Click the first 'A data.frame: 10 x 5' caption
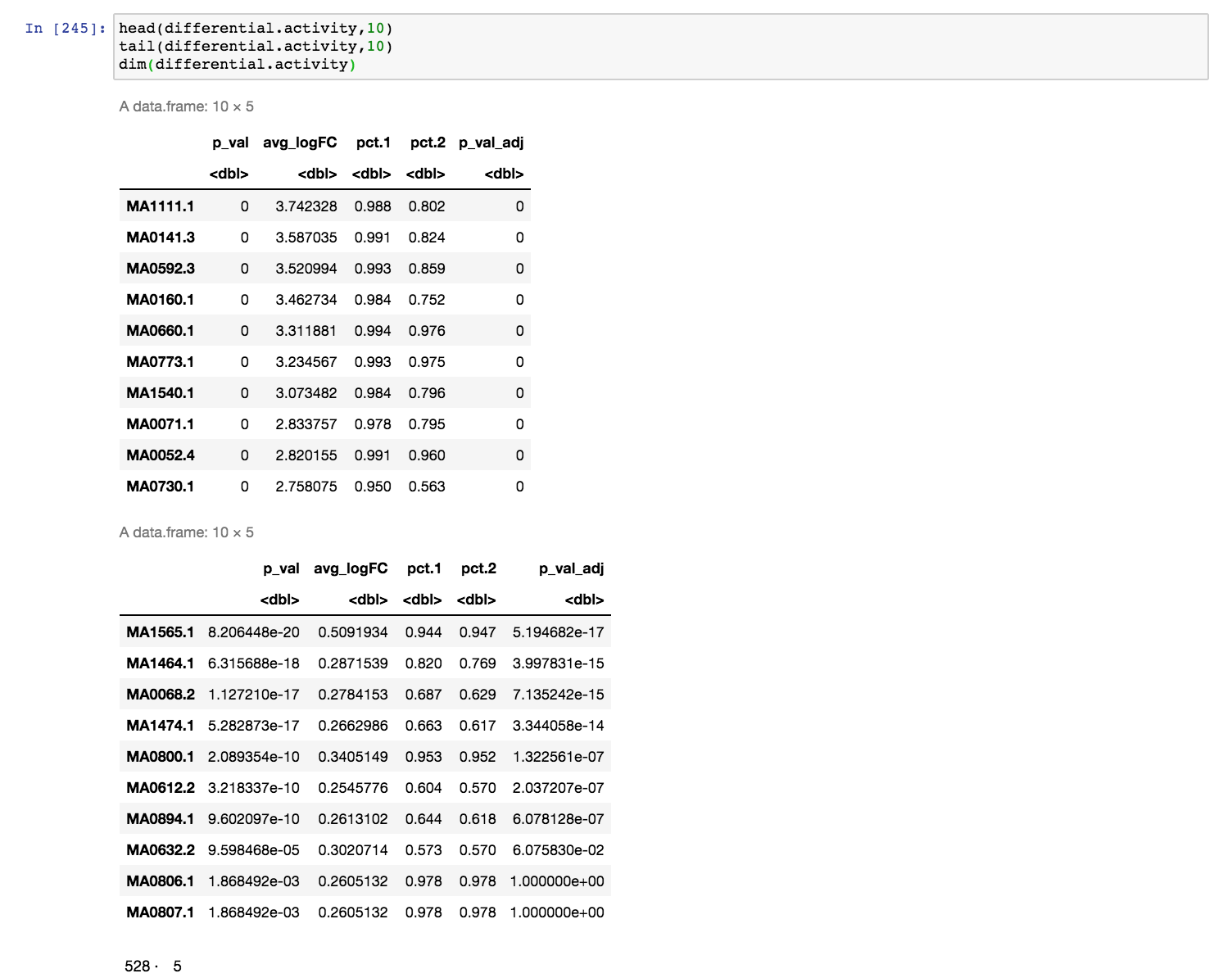Image resolution: width=1232 pixels, height=978 pixels. 188,106
